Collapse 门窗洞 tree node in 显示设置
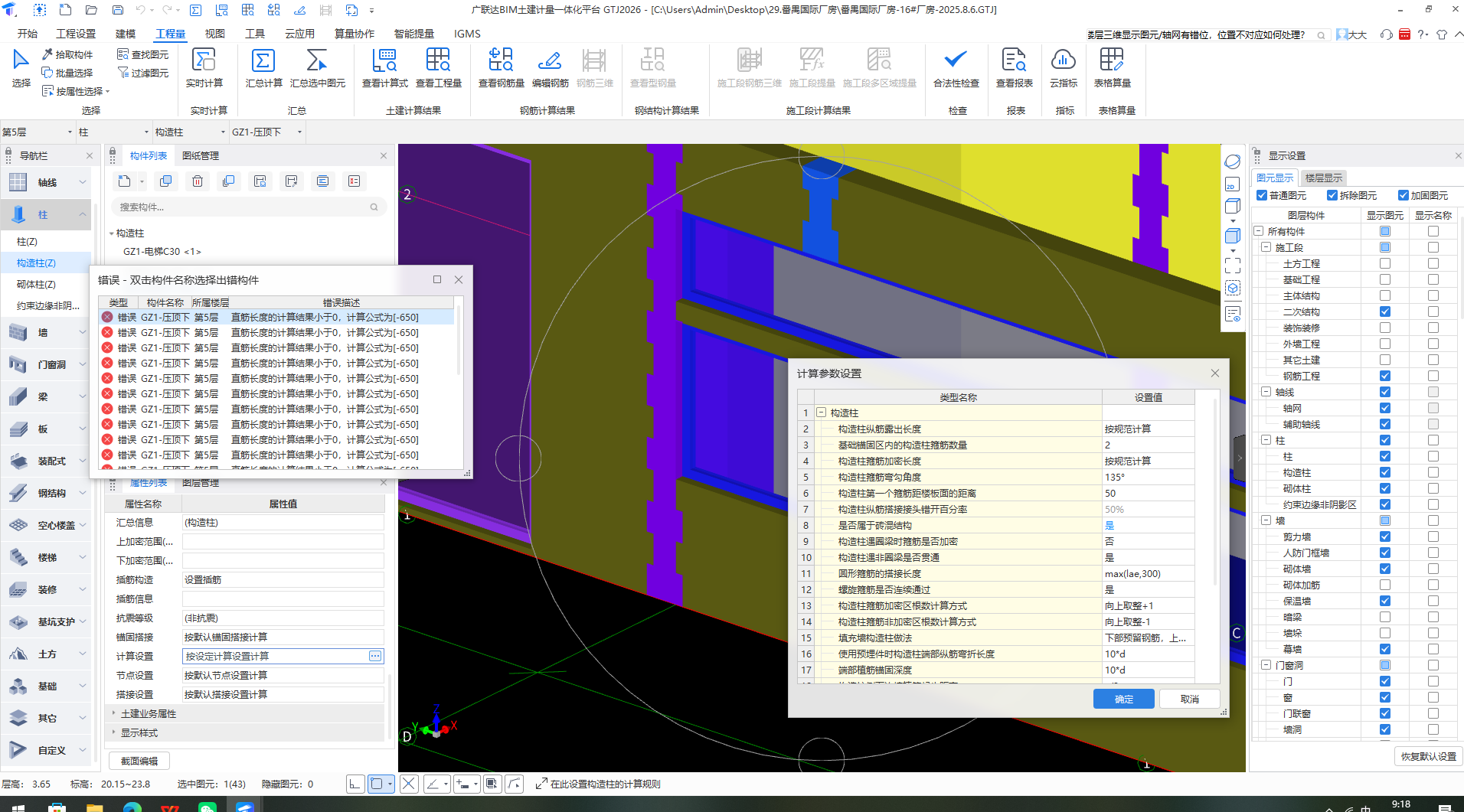This screenshot has height=812, width=1464. [1266, 665]
